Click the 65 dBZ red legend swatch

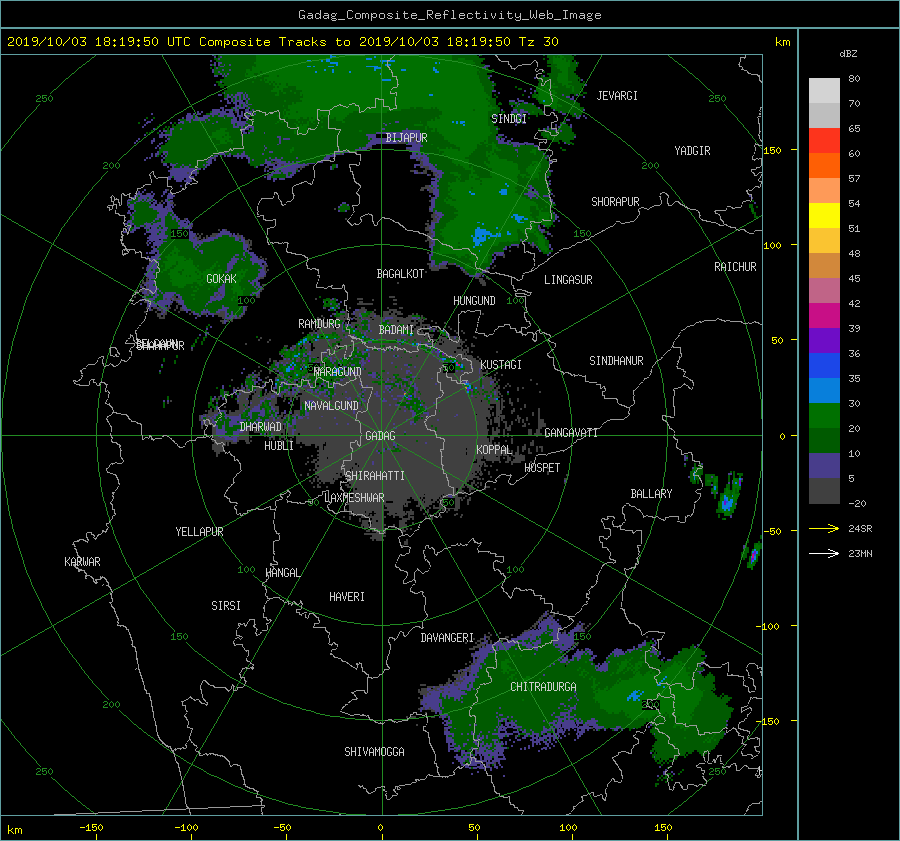(824, 141)
